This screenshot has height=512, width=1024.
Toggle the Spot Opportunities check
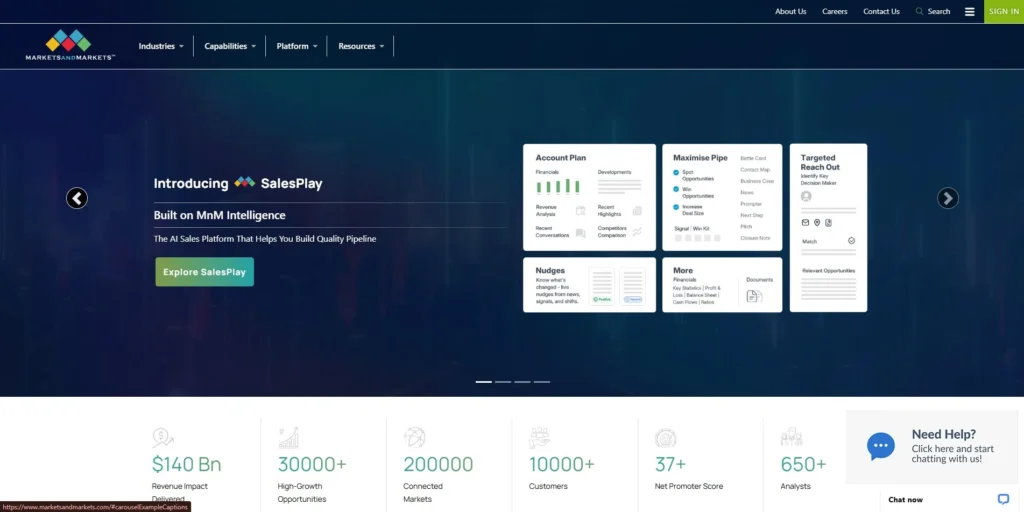(x=676, y=172)
